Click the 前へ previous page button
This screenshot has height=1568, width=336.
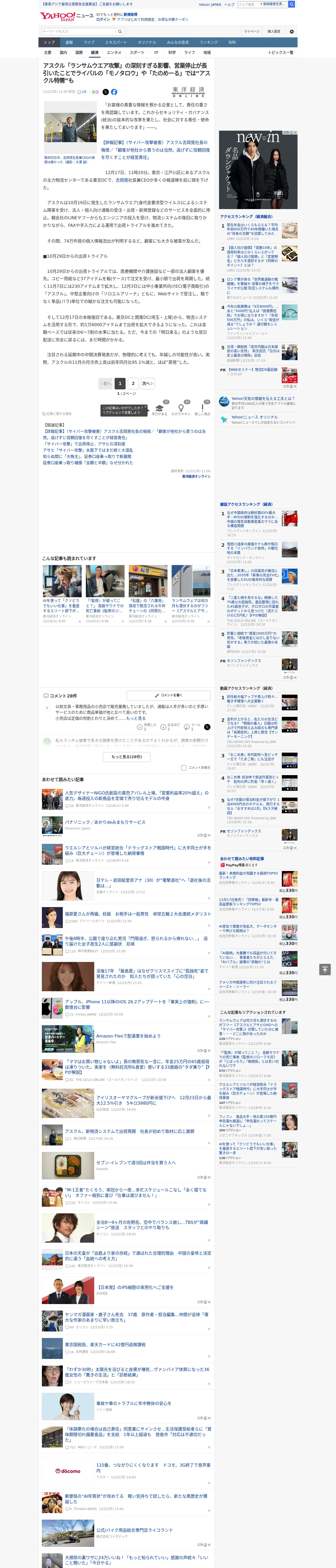pos(105,383)
